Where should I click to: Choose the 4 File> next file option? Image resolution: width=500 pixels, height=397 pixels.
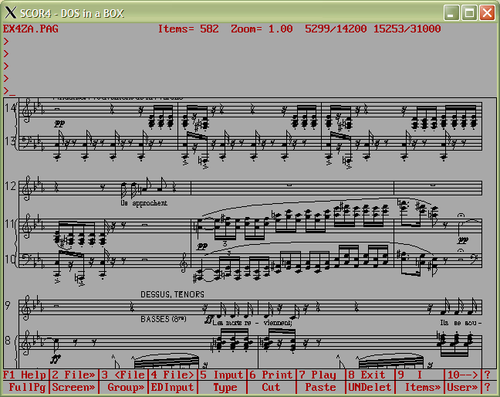(172, 375)
